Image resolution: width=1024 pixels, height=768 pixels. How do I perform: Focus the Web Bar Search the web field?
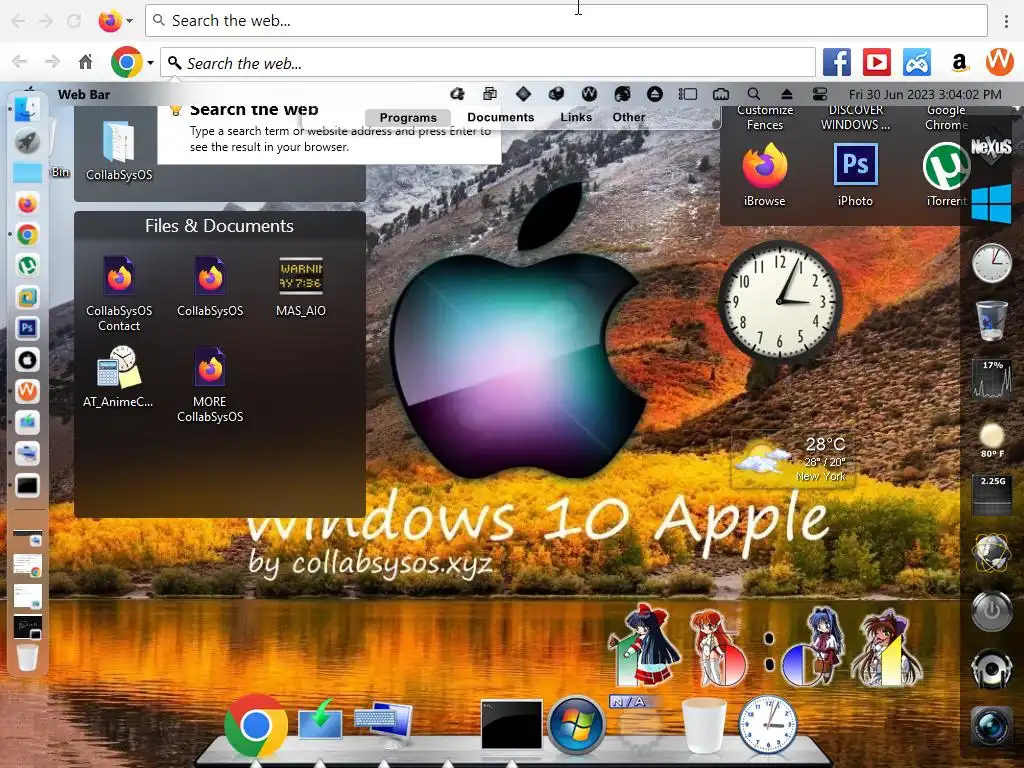[488, 63]
